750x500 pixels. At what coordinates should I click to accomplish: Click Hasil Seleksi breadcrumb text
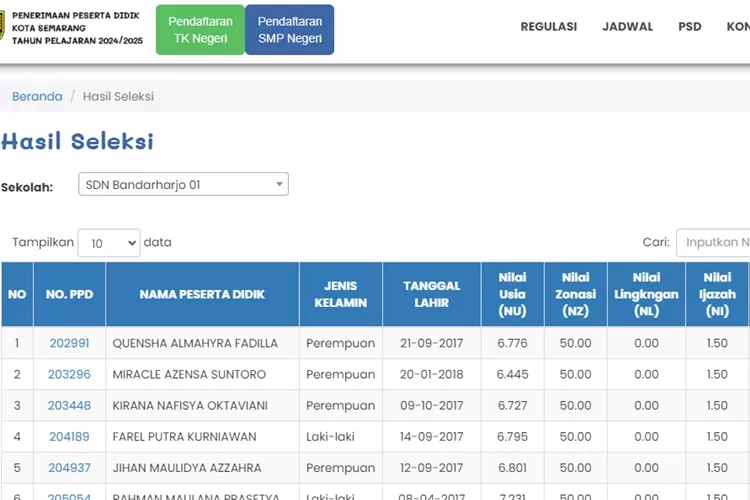pos(118,97)
